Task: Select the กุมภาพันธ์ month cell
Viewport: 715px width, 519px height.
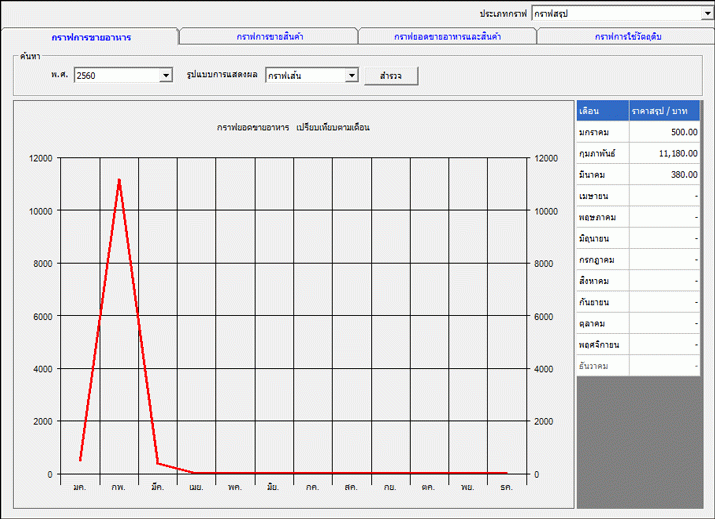Action: (602, 154)
